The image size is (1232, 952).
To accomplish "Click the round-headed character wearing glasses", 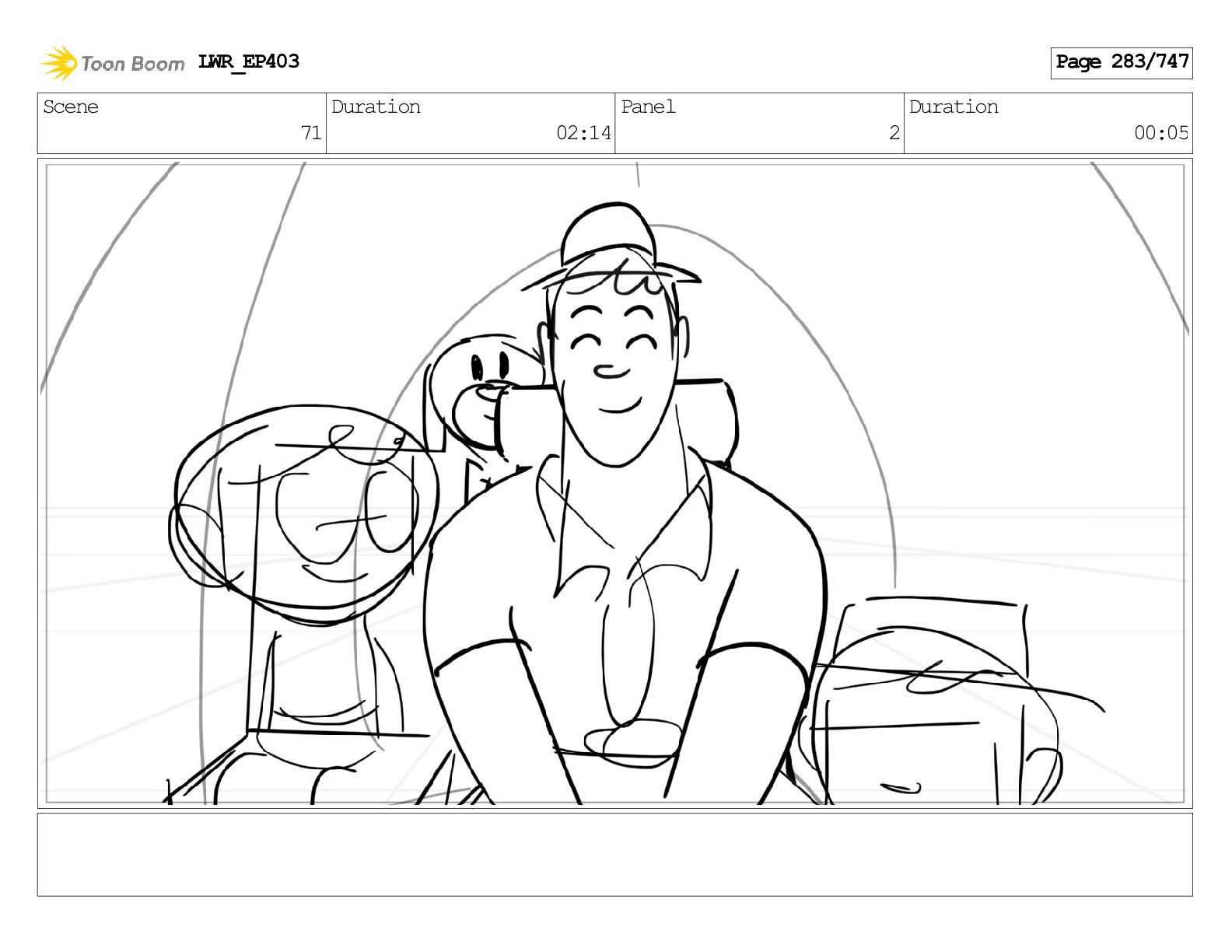I will click(x=303, y=506).
